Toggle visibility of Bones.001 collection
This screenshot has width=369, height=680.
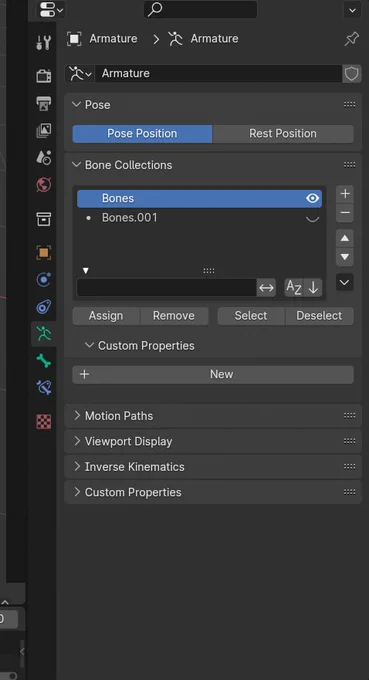313,219
